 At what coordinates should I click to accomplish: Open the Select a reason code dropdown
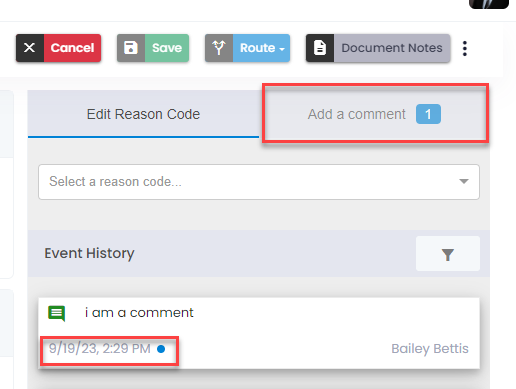click(259, 182)
